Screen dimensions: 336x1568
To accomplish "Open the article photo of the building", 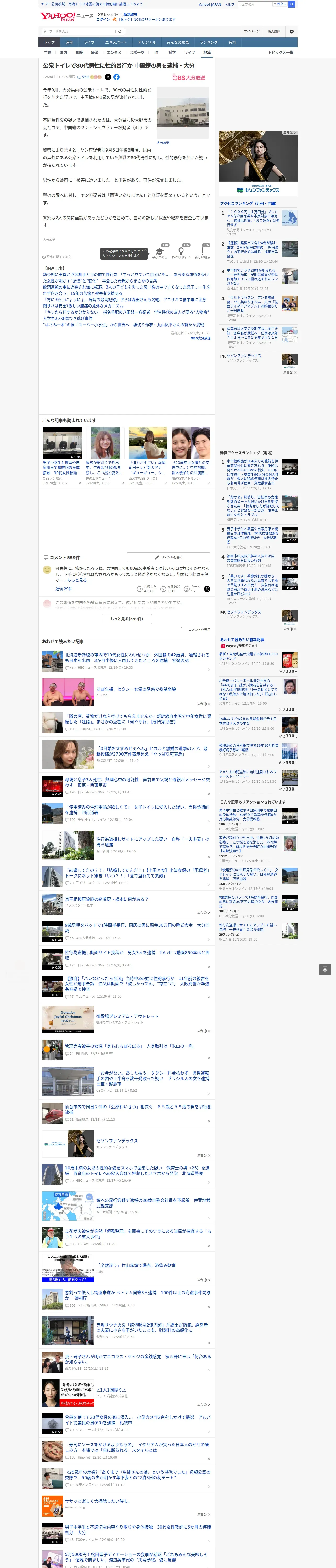I will click(183, 113).
